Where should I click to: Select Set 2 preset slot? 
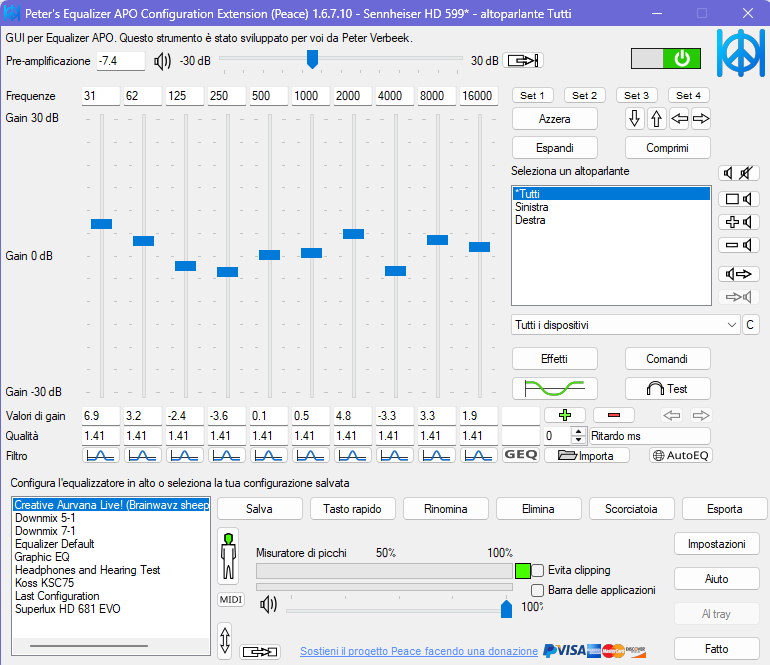(585, 95)
